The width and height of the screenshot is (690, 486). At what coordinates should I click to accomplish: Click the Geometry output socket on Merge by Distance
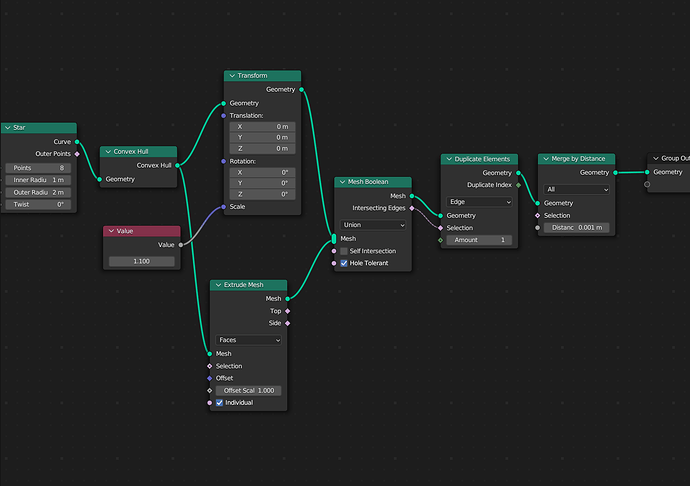(616, 173)
